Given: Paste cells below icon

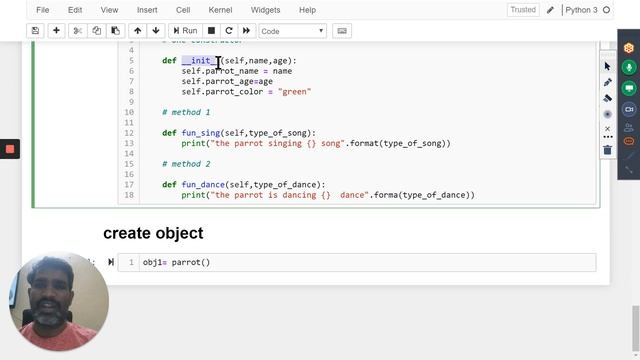Looking at the screenshot, I should [116, 31].
